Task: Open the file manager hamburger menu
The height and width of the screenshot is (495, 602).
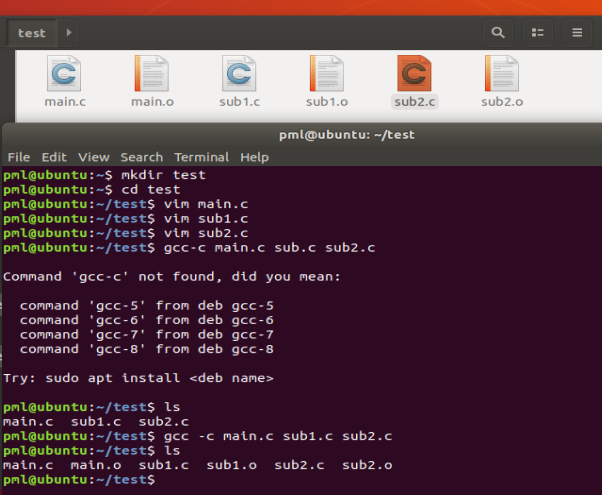Action: (577, 33)
